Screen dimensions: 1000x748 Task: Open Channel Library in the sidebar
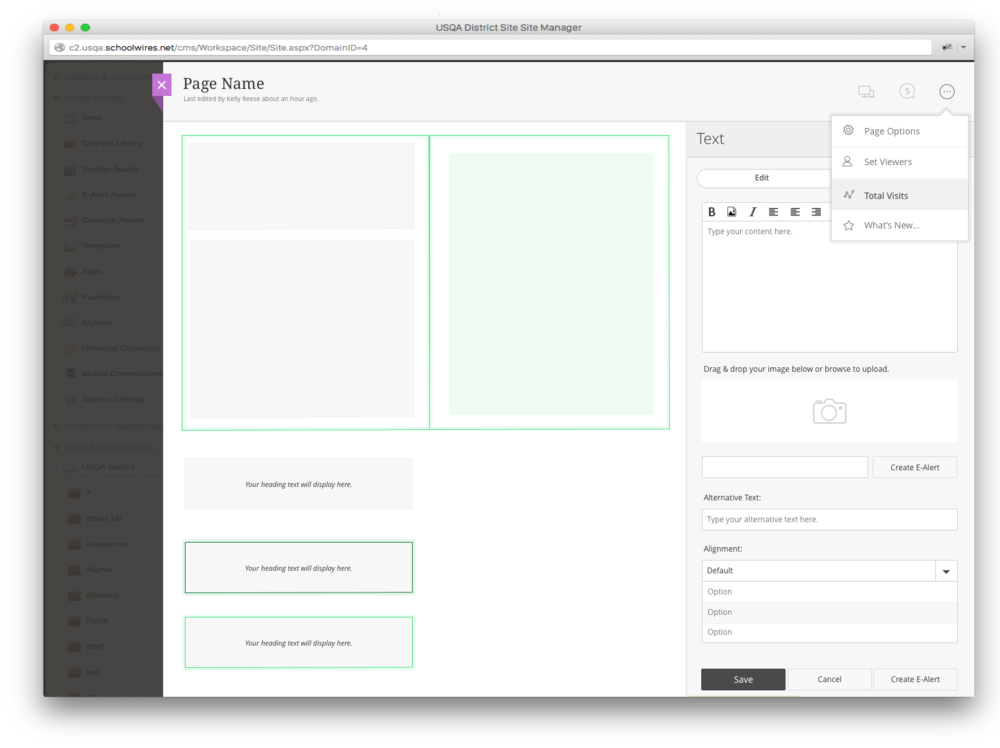pos(112,143)
